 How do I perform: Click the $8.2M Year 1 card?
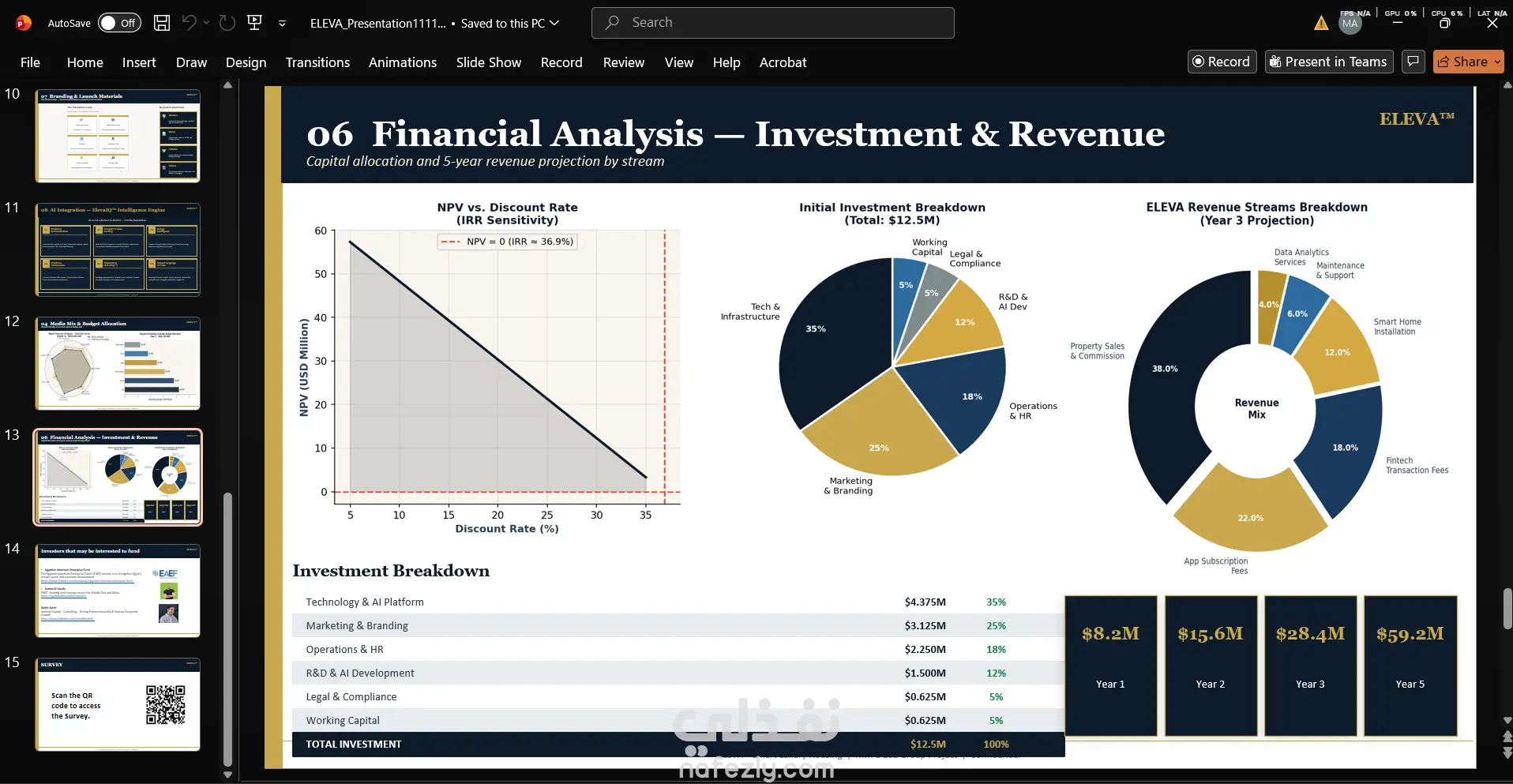(x=1110, y=666)
